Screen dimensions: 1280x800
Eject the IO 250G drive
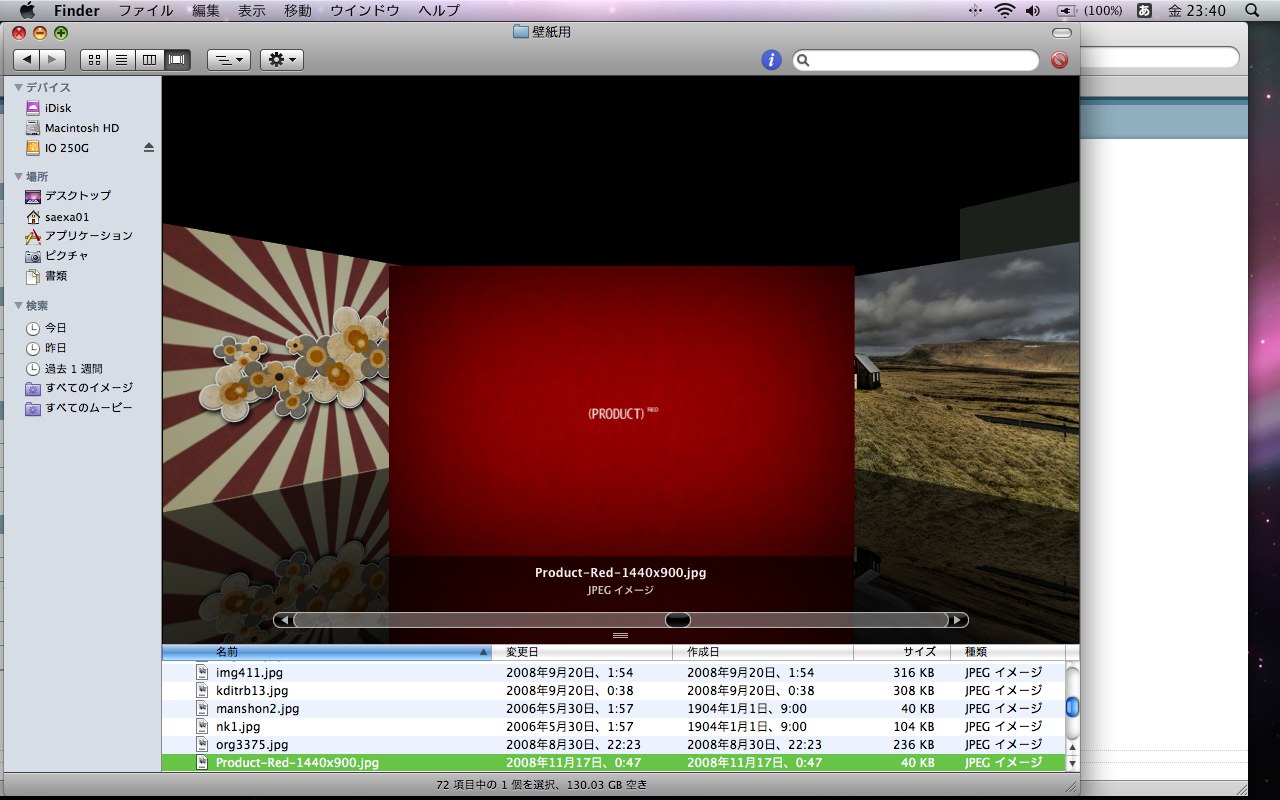click(x=149, y=148)
